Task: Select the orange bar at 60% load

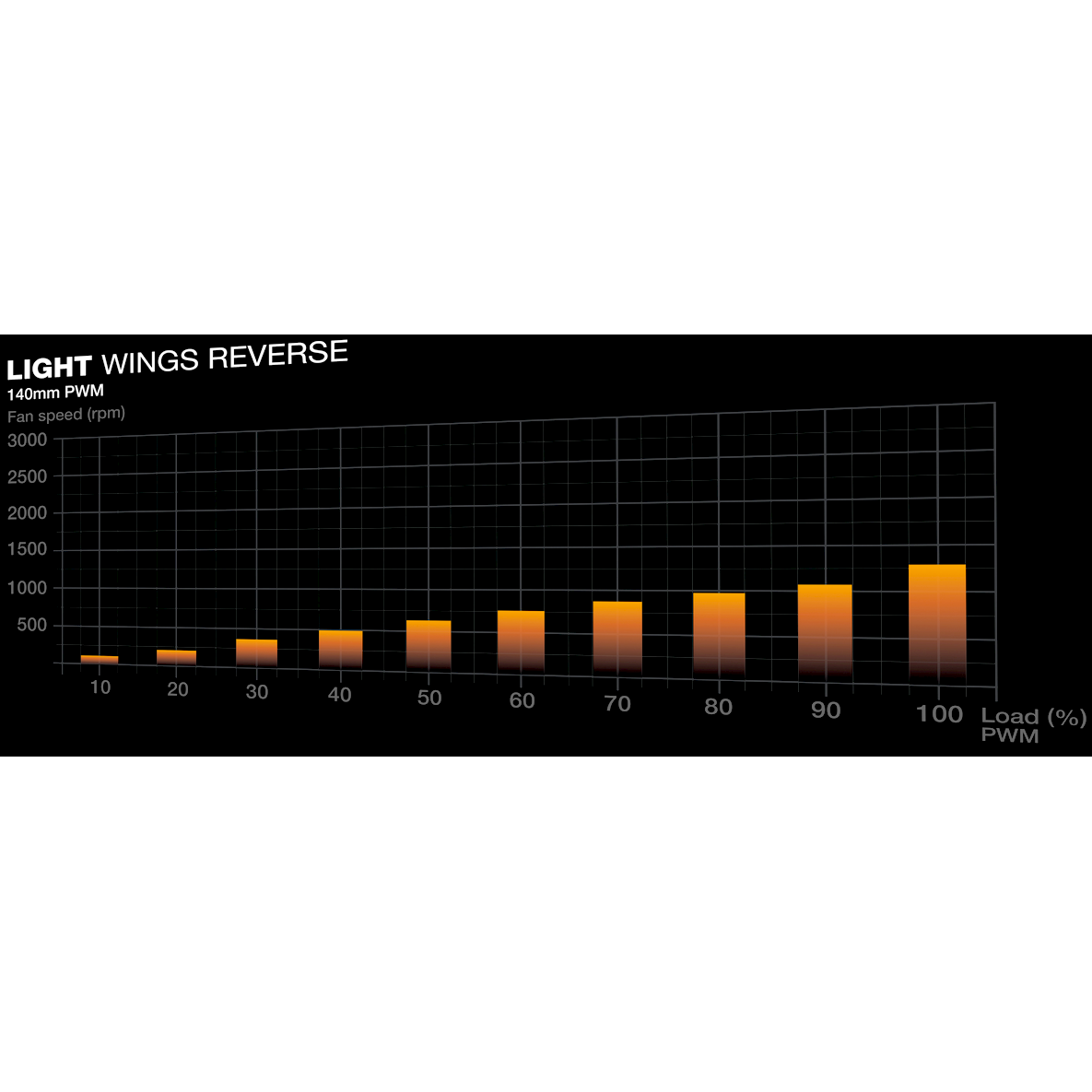Action: coord(521,642)
